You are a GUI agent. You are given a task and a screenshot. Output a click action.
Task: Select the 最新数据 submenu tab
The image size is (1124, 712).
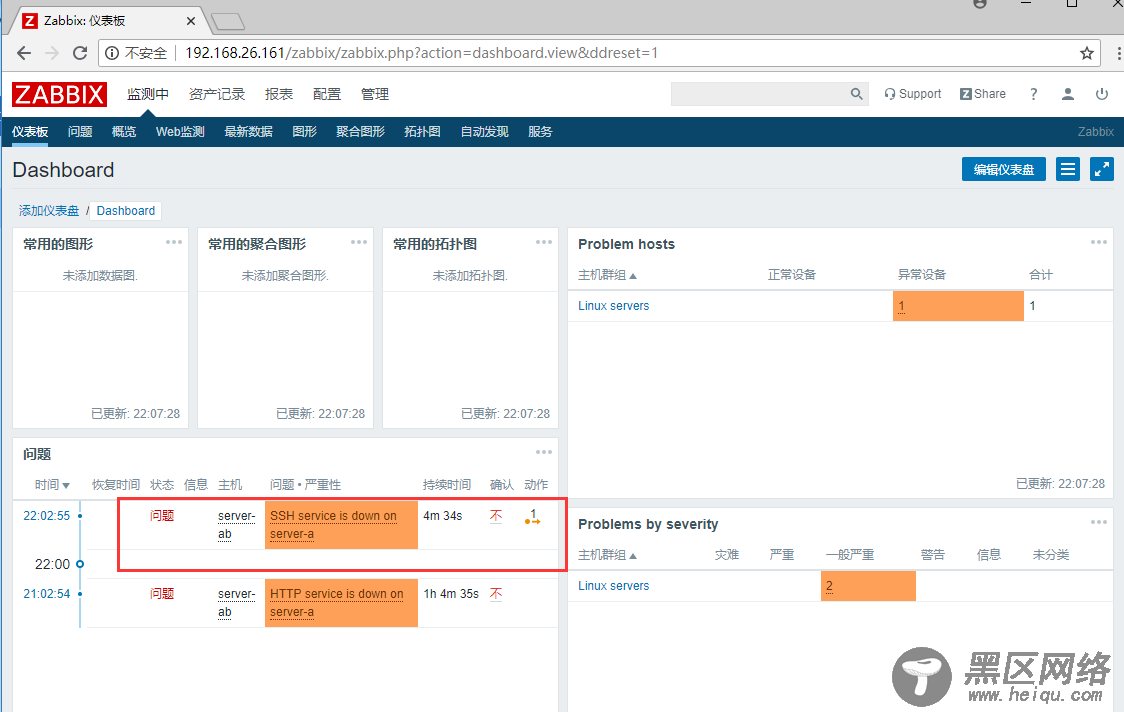point(249,132)
